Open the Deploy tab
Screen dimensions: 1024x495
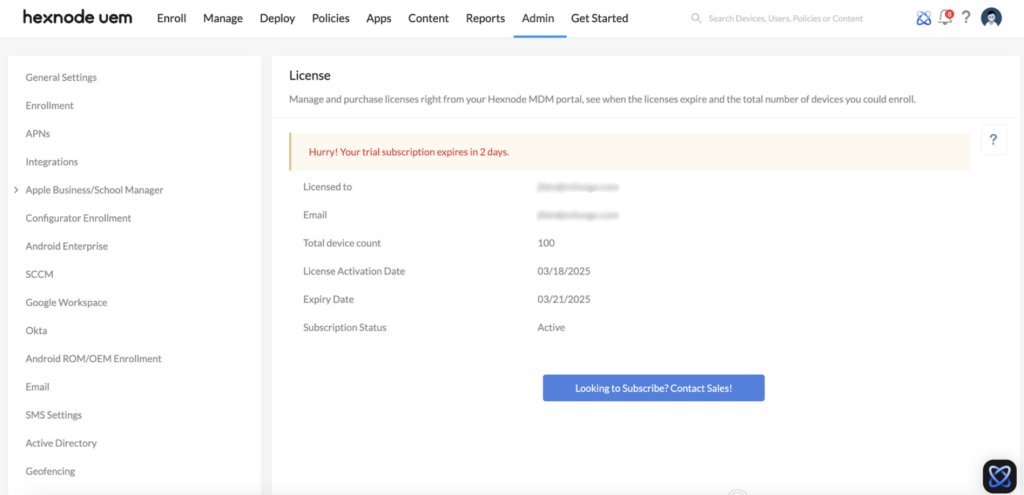pyautogui.click(x=278, y=18)
